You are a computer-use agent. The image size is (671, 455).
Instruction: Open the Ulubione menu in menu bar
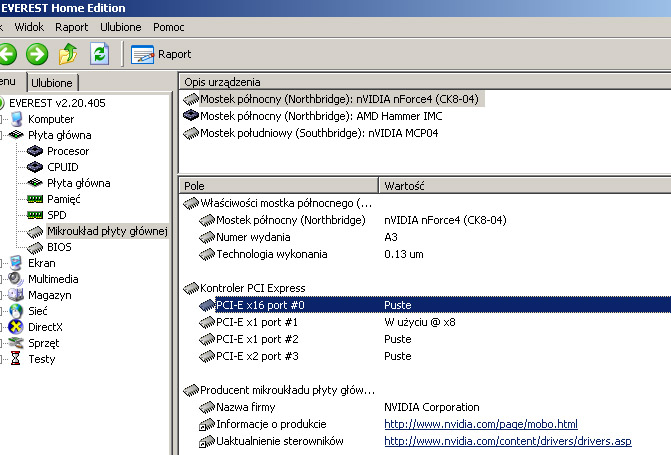tap(121, 27)
